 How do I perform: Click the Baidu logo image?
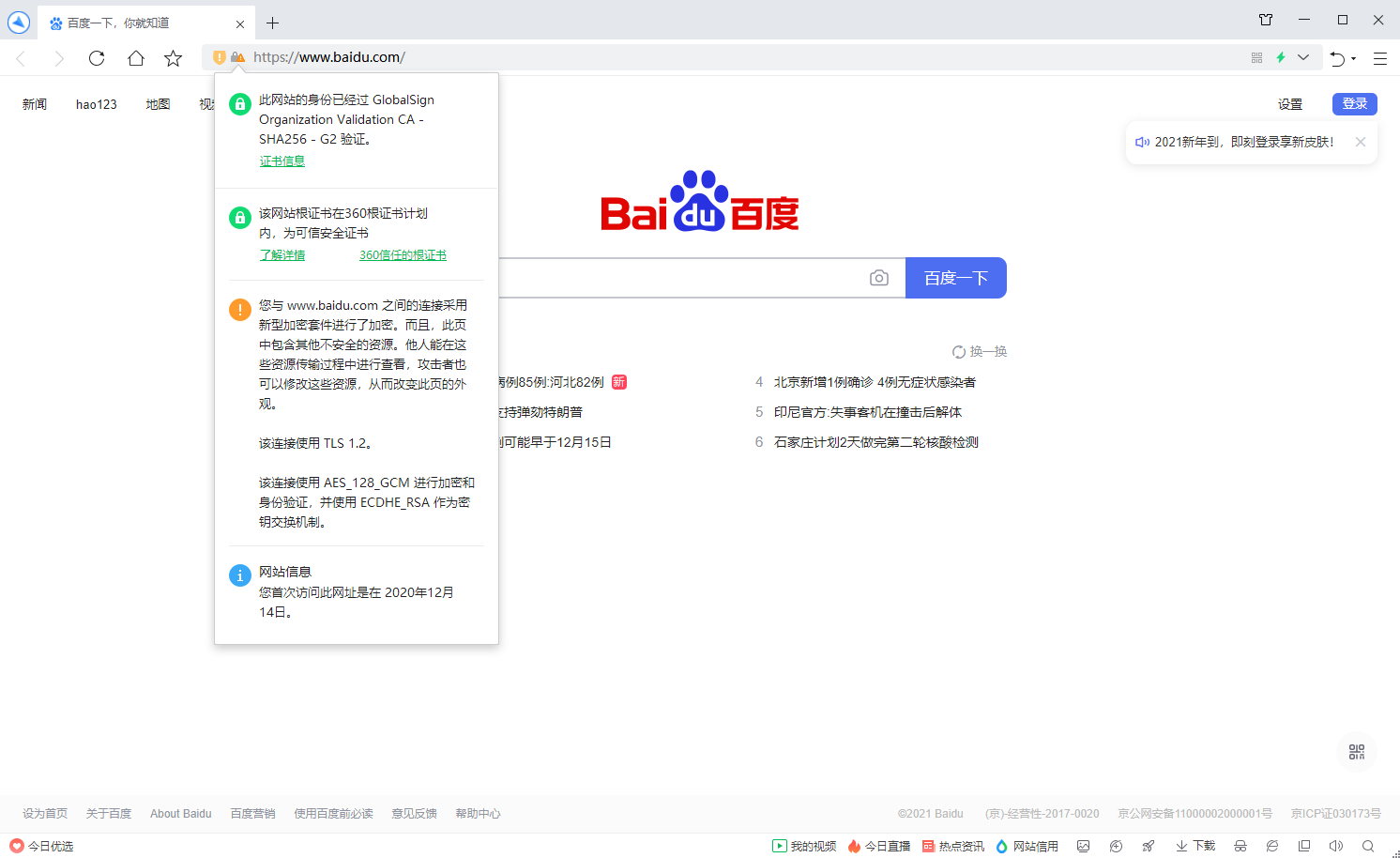[700, 201]
